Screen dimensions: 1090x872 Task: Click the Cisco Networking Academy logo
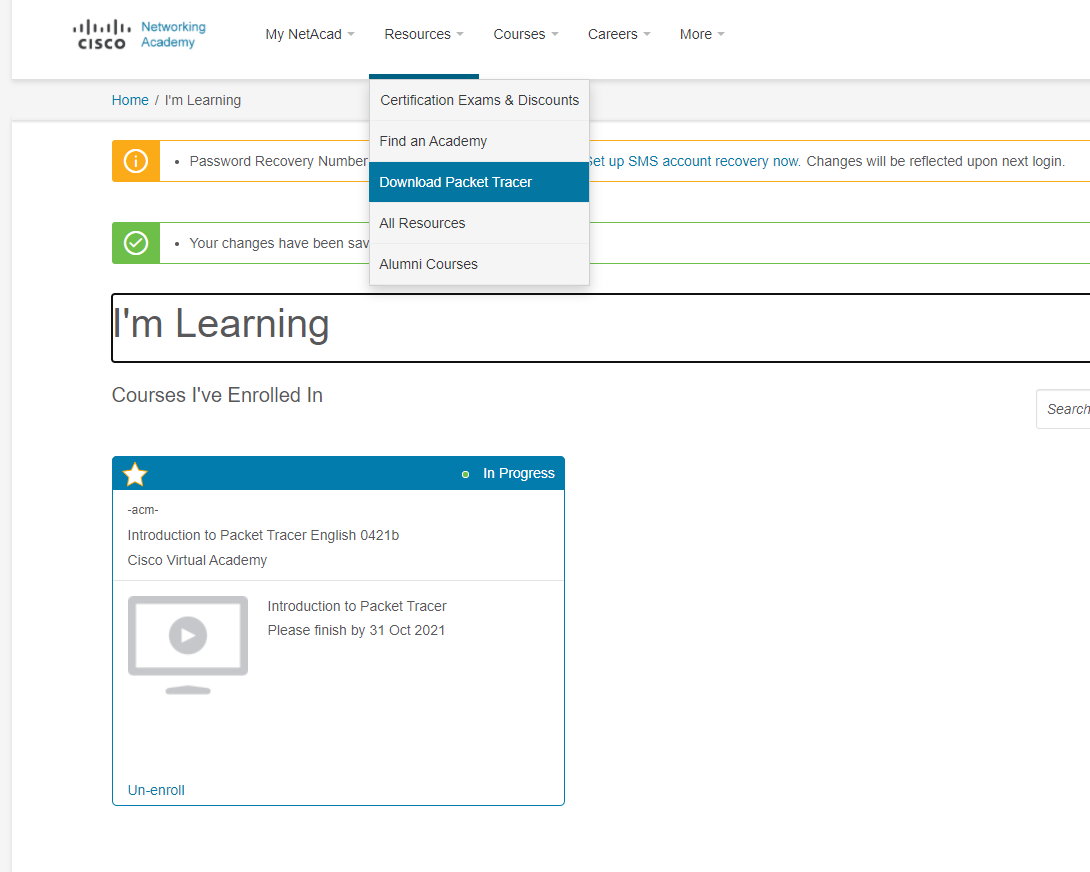coord(139,34)
